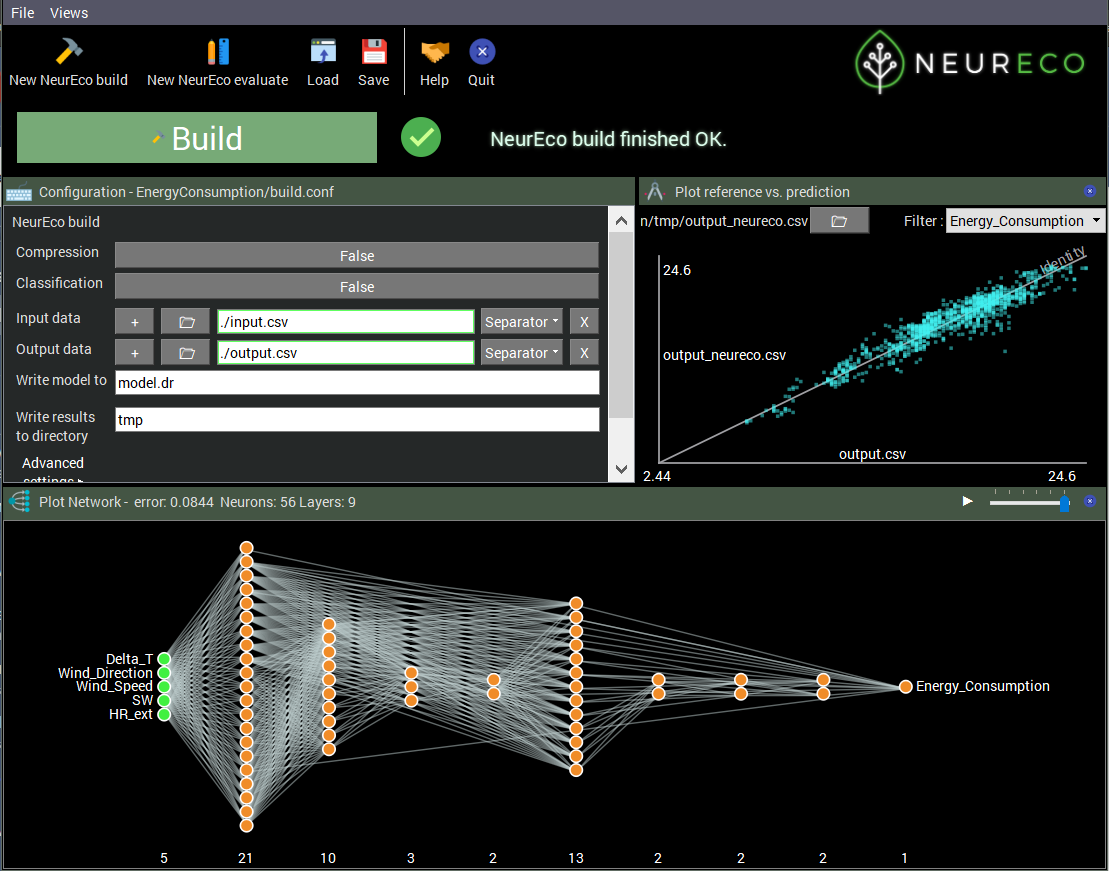
Task: Click the Plot reference vs. prediction icon
Action: point(655,192)
